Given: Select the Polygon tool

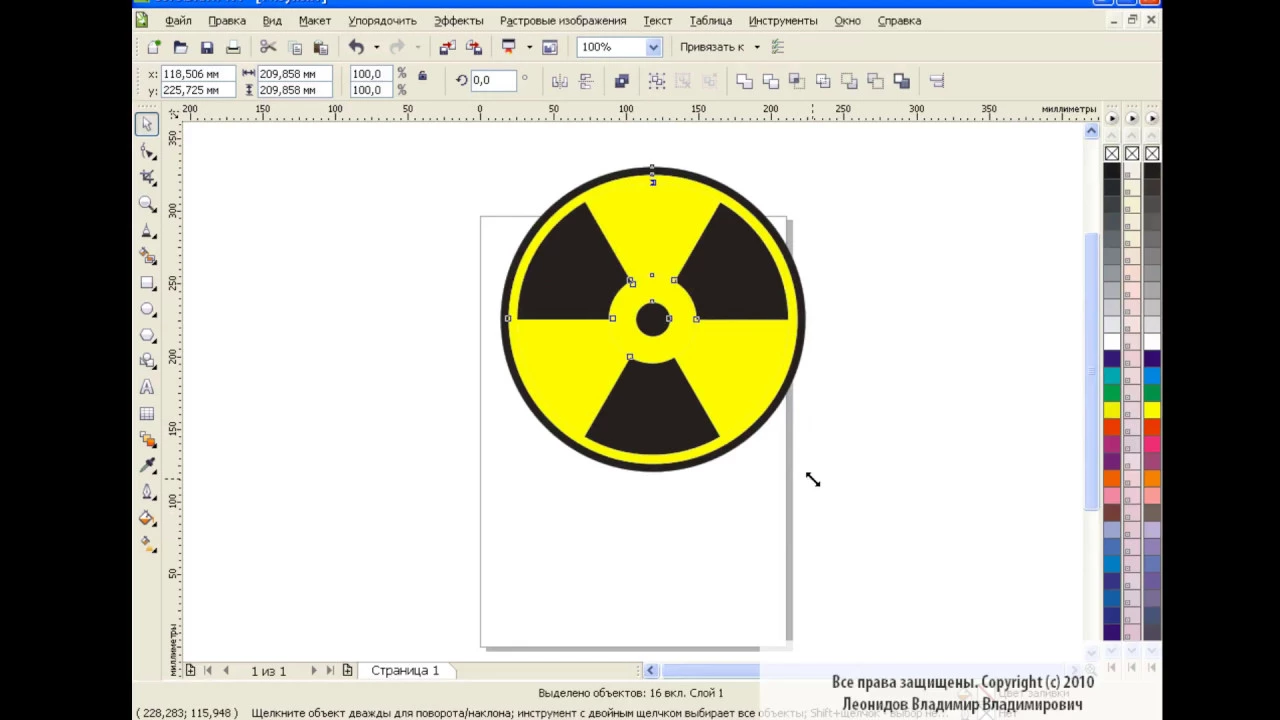Looking at the screenshot, I should [x=148, y=335].
